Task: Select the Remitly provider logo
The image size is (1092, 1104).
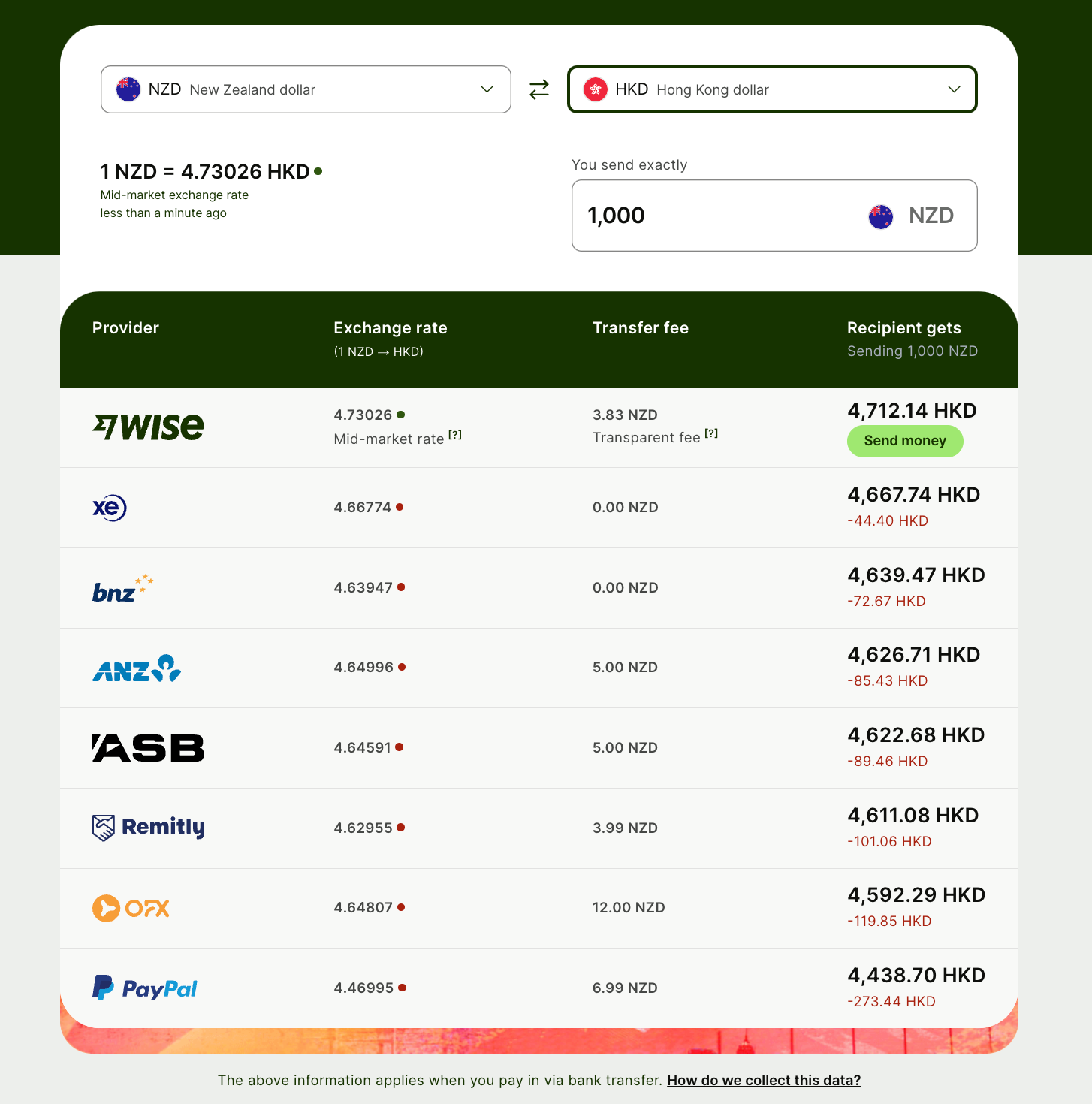Action: [x=148, y=828]
